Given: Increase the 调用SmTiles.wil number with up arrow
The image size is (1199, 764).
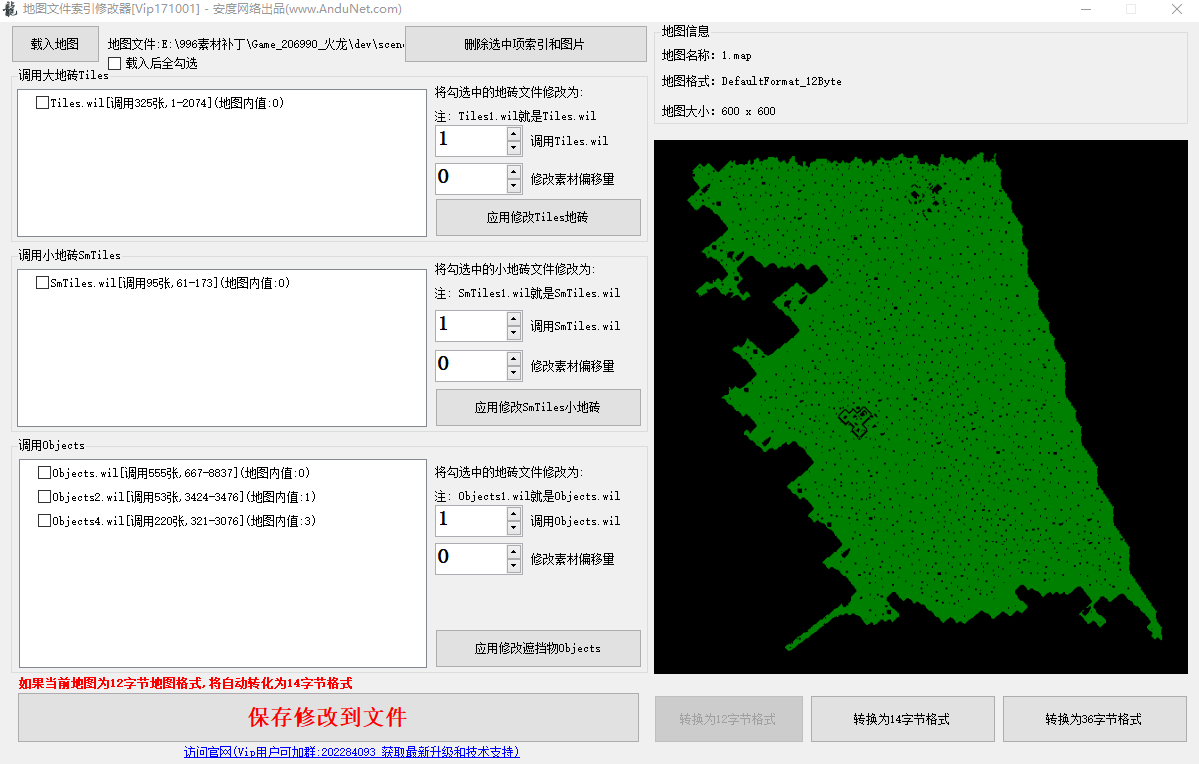Looking at the screenshot, I should pyautogui.click(x=514, y=319).
